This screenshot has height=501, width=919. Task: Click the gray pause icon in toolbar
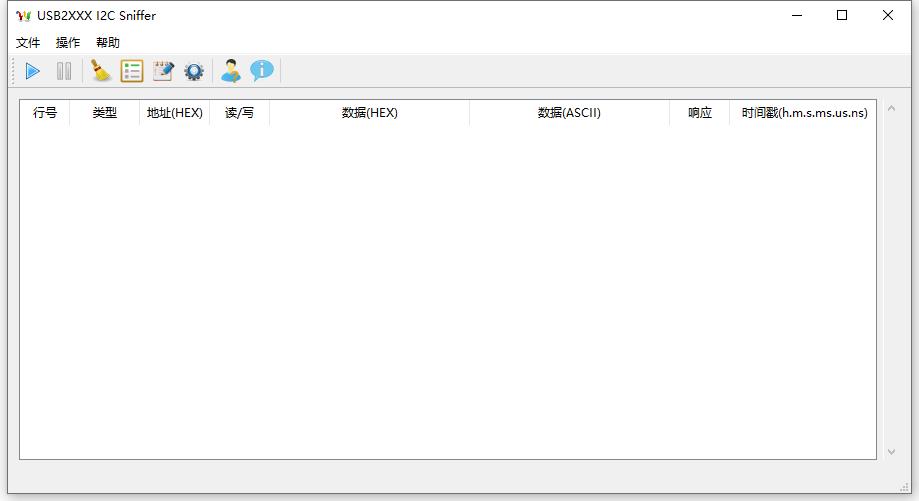(x=64, y=71)
